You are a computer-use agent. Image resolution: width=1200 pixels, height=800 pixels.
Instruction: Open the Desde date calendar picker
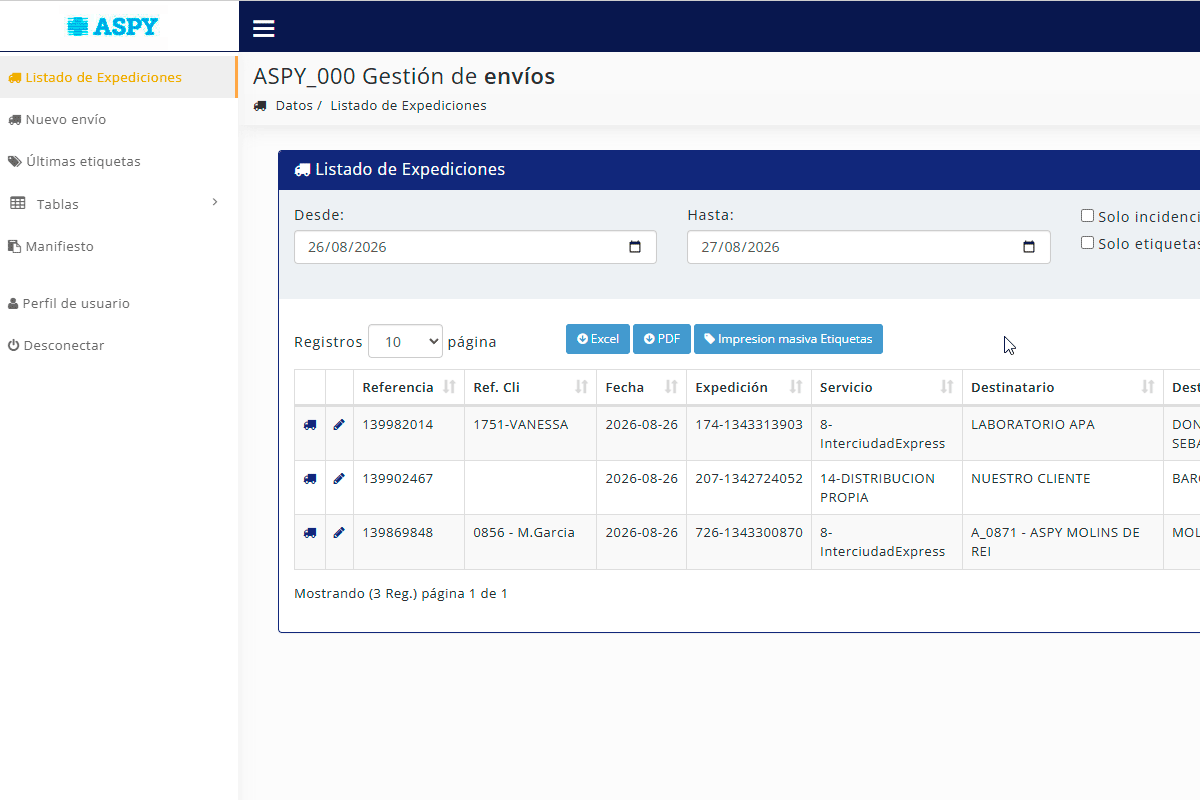(635, 247)
